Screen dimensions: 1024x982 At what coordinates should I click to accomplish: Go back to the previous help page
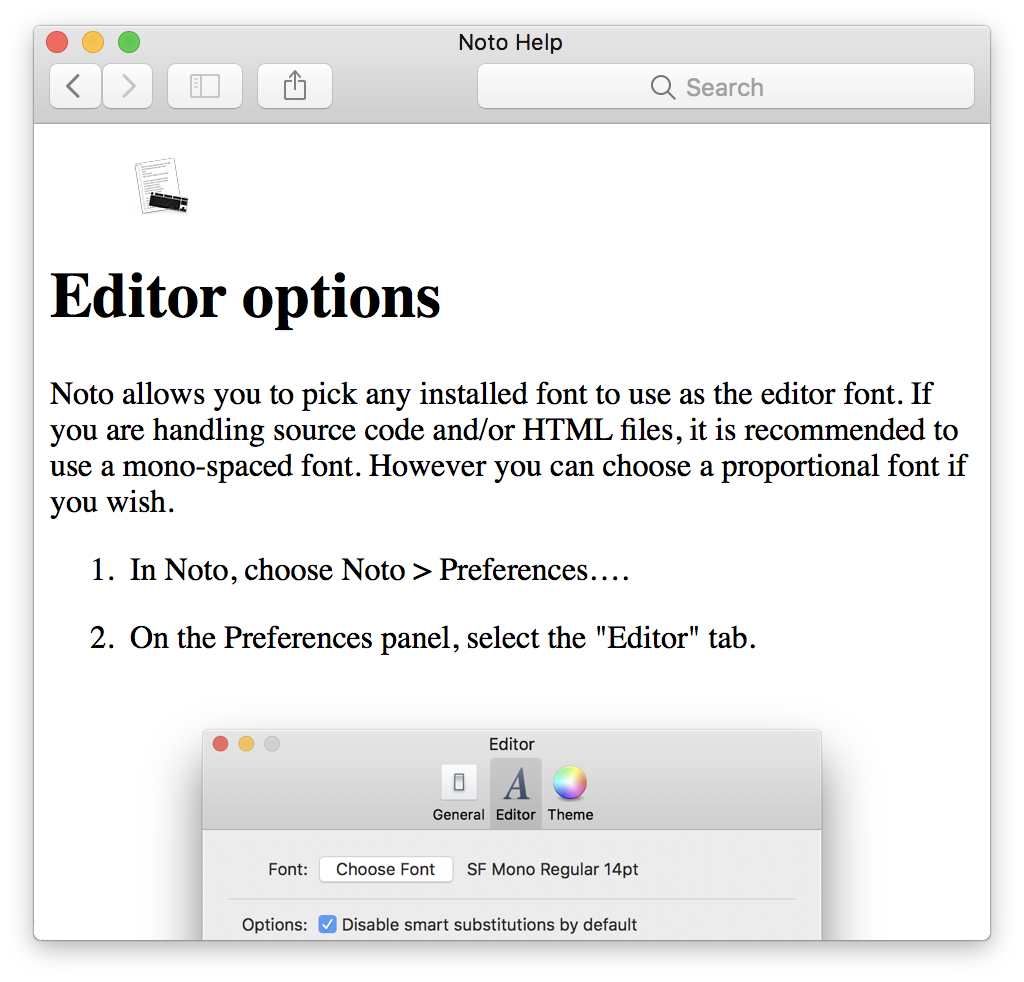coord(75,86)
